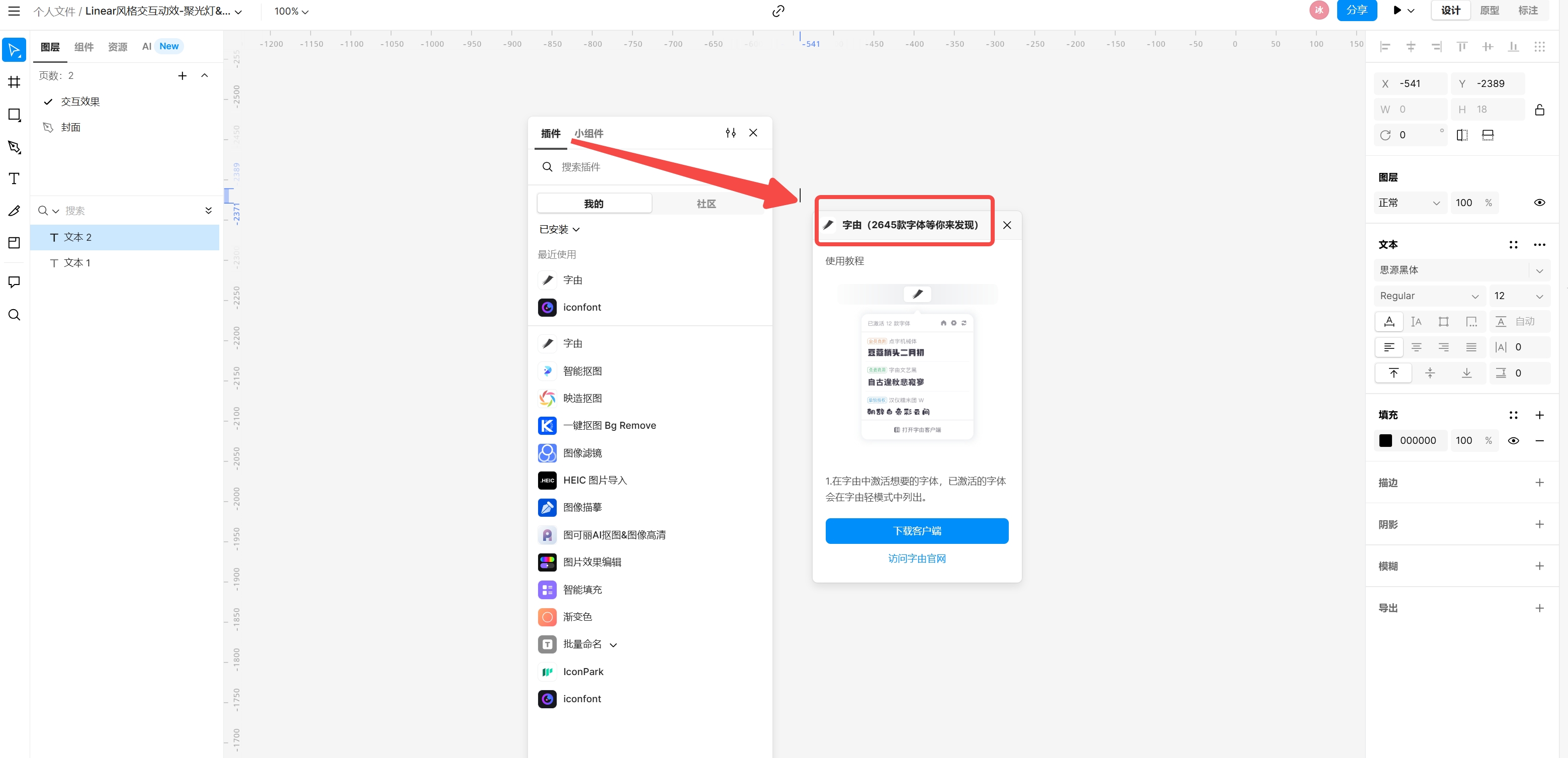Select the Frame tool in left toolbar
This screenshot has width=1568, height=758.
click(14, 82)
